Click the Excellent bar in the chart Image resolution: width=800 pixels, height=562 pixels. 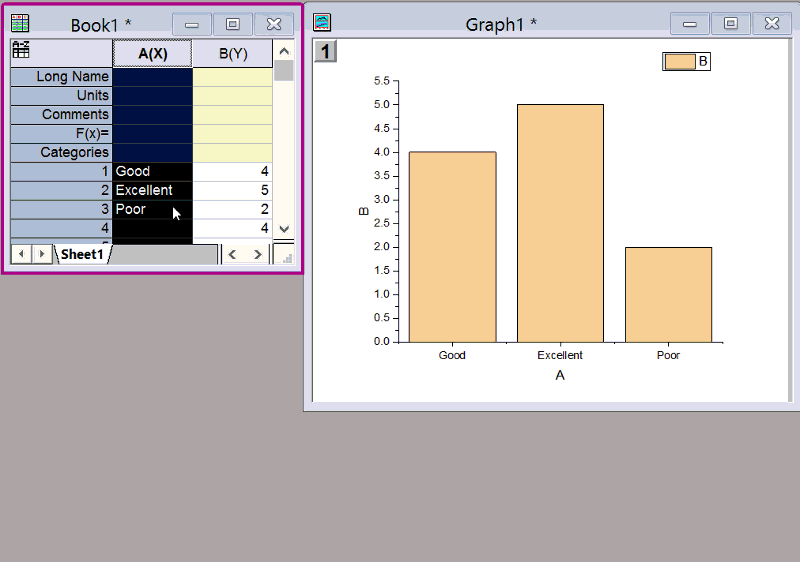(x=560, y=222)
